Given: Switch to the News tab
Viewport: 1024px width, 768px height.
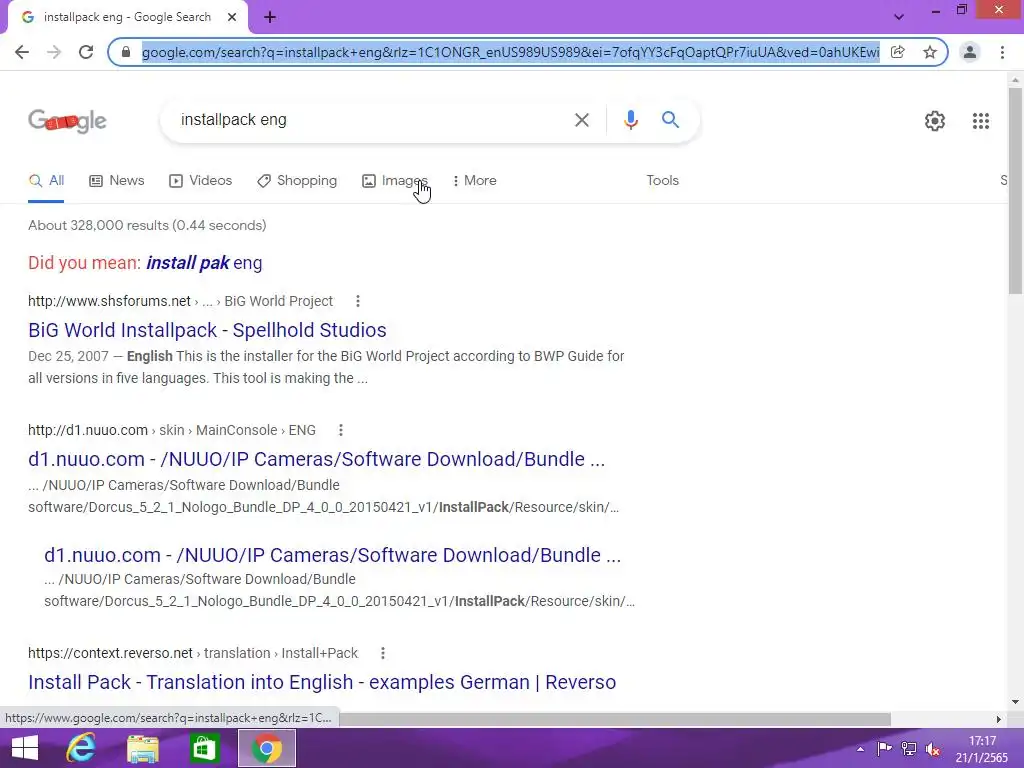Looking at the screenshot, I should (x=117, y=181).
